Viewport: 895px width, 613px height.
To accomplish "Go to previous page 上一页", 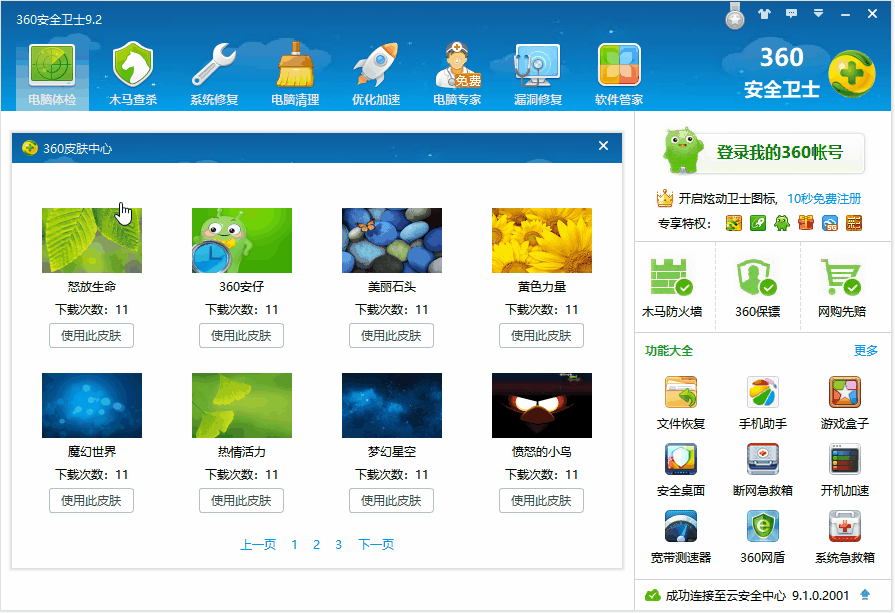I will [258, 545].
